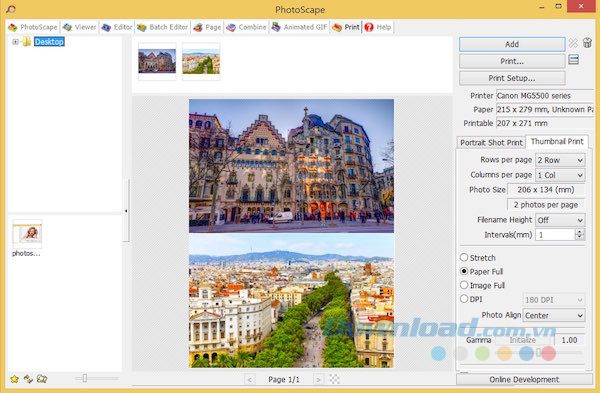
Task: Go to the previous page arrow
Action: point(250,379)
